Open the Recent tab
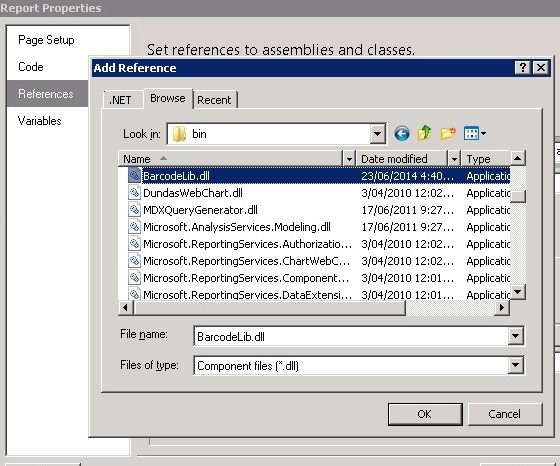This screenshot has height=466, width=560. 214,100
